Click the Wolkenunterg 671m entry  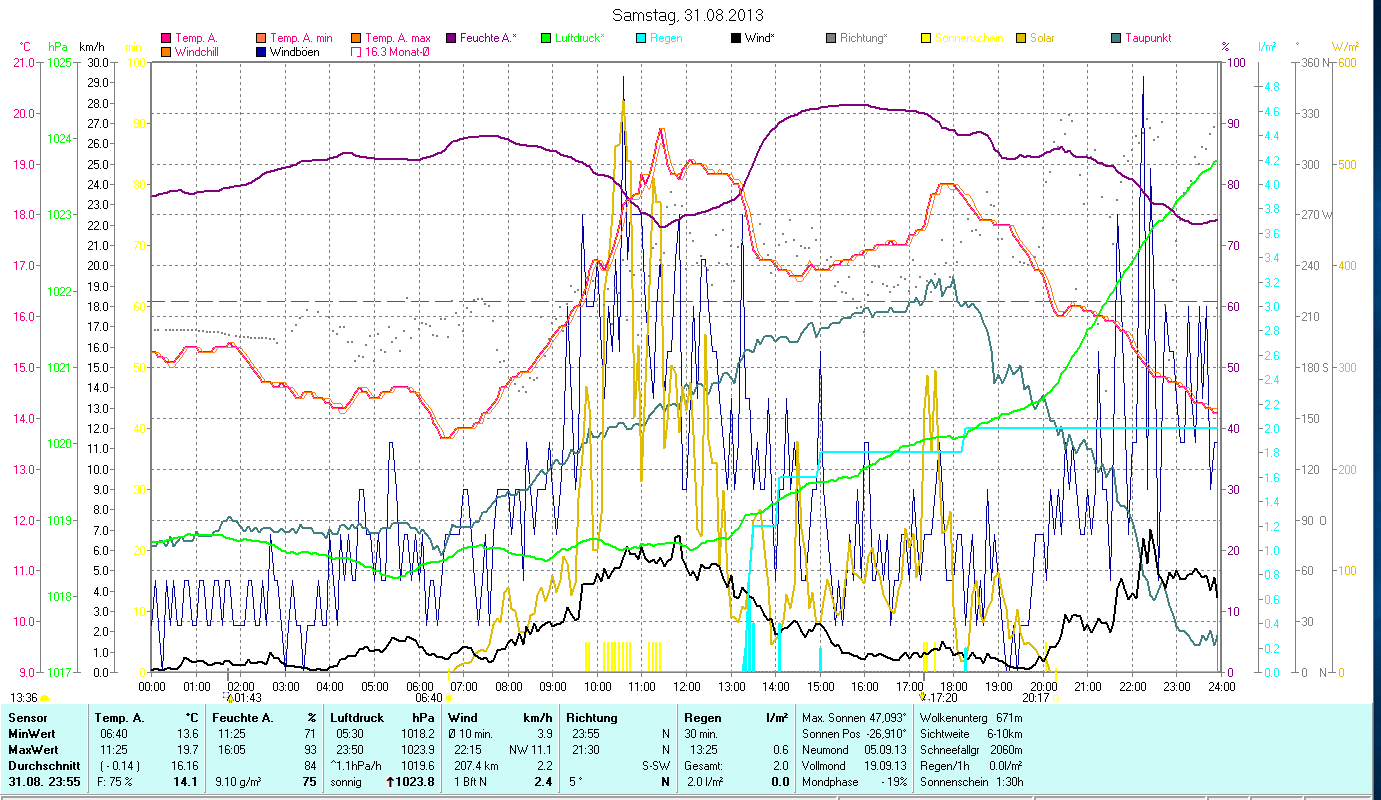971,718
